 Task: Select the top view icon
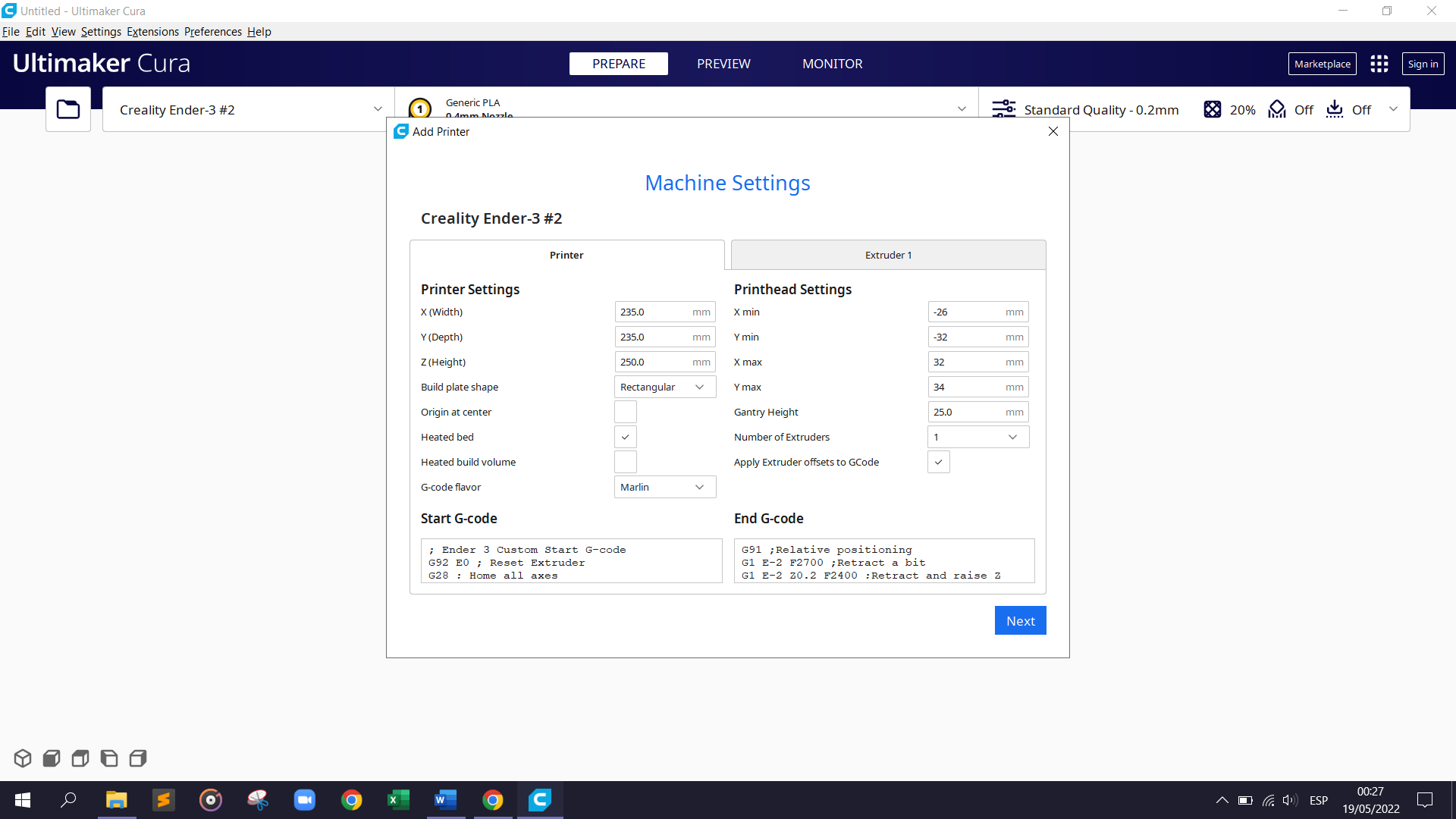point(80,758)
